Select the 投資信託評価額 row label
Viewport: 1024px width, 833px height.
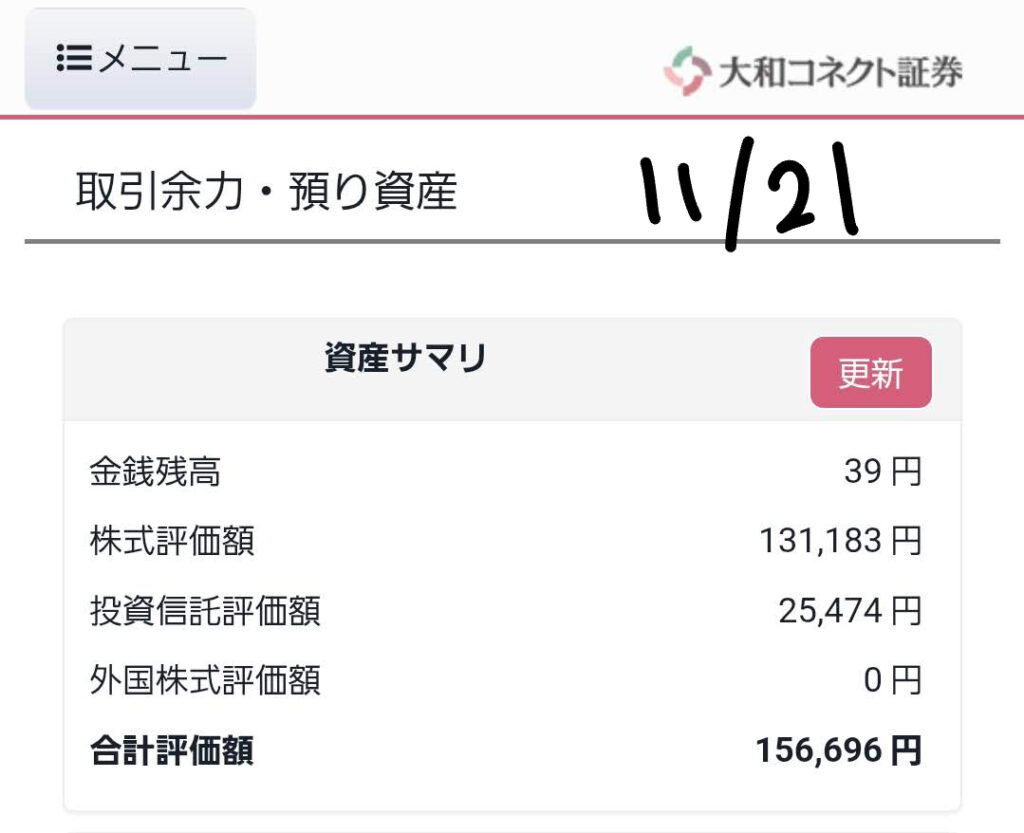[205, 610]
